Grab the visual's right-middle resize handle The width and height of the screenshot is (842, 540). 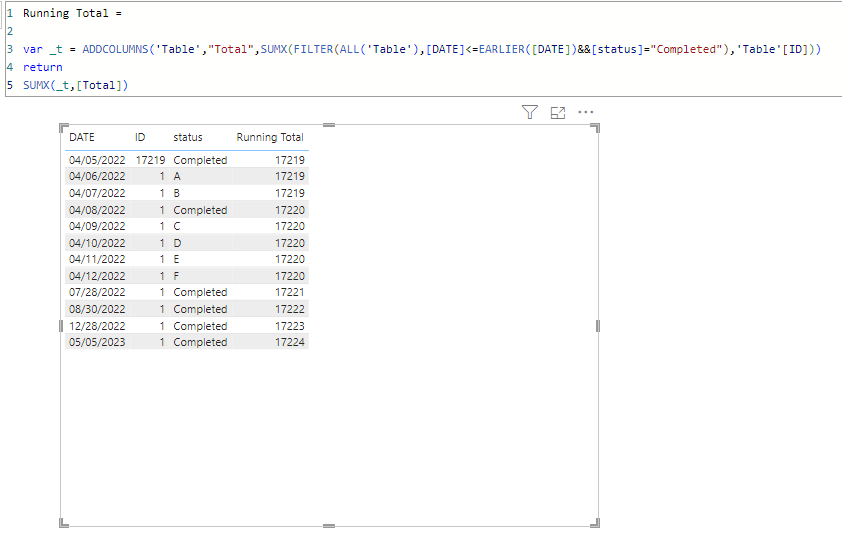(x=598, y=326)
